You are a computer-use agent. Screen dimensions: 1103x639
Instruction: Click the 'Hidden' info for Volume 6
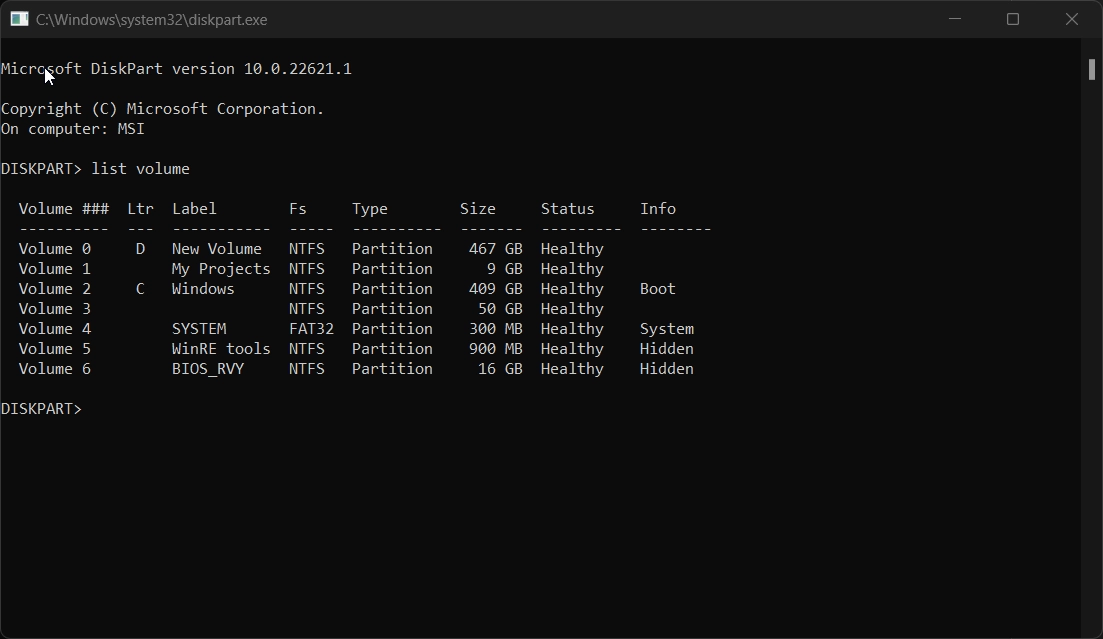[x=667, y=369]
